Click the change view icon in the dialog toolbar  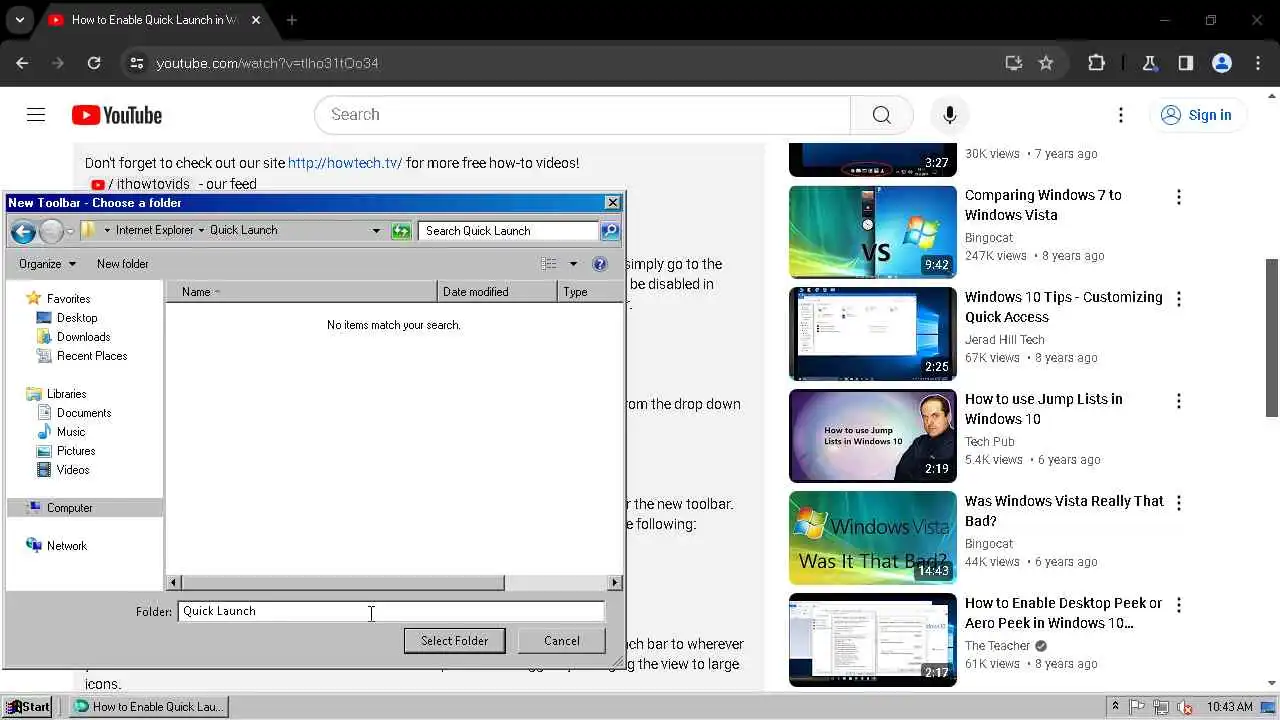(549, 264)
